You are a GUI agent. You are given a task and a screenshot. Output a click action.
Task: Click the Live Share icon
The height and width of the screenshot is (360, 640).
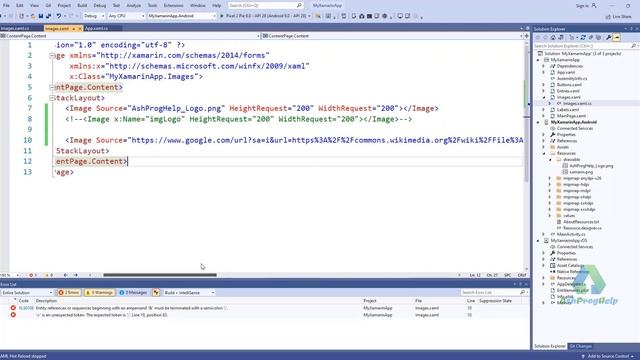pyautogui.click(x=608, y=17)
